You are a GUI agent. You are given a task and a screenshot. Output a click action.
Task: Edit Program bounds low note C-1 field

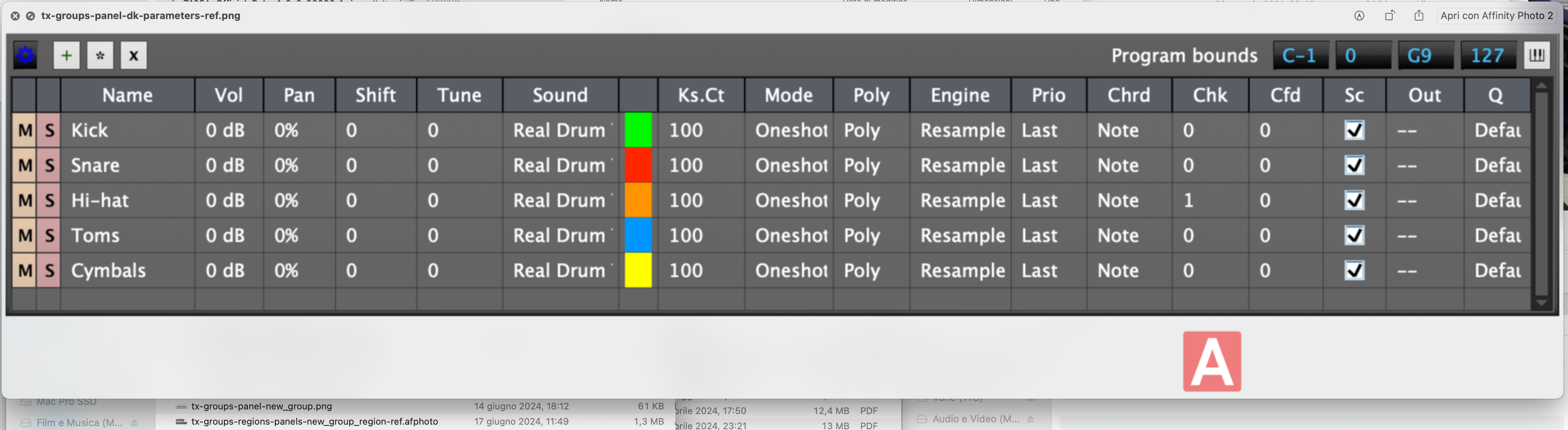click(1301, 56)
